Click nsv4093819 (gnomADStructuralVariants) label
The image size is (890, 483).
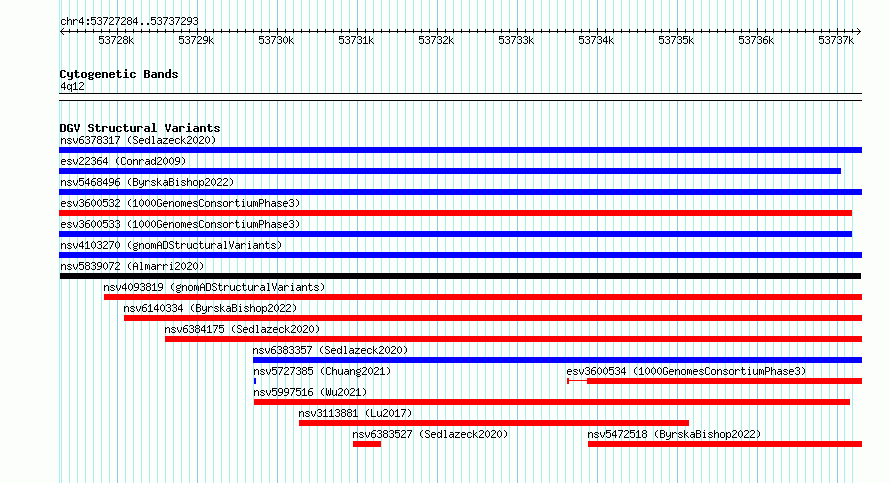[x=214, y=287]
